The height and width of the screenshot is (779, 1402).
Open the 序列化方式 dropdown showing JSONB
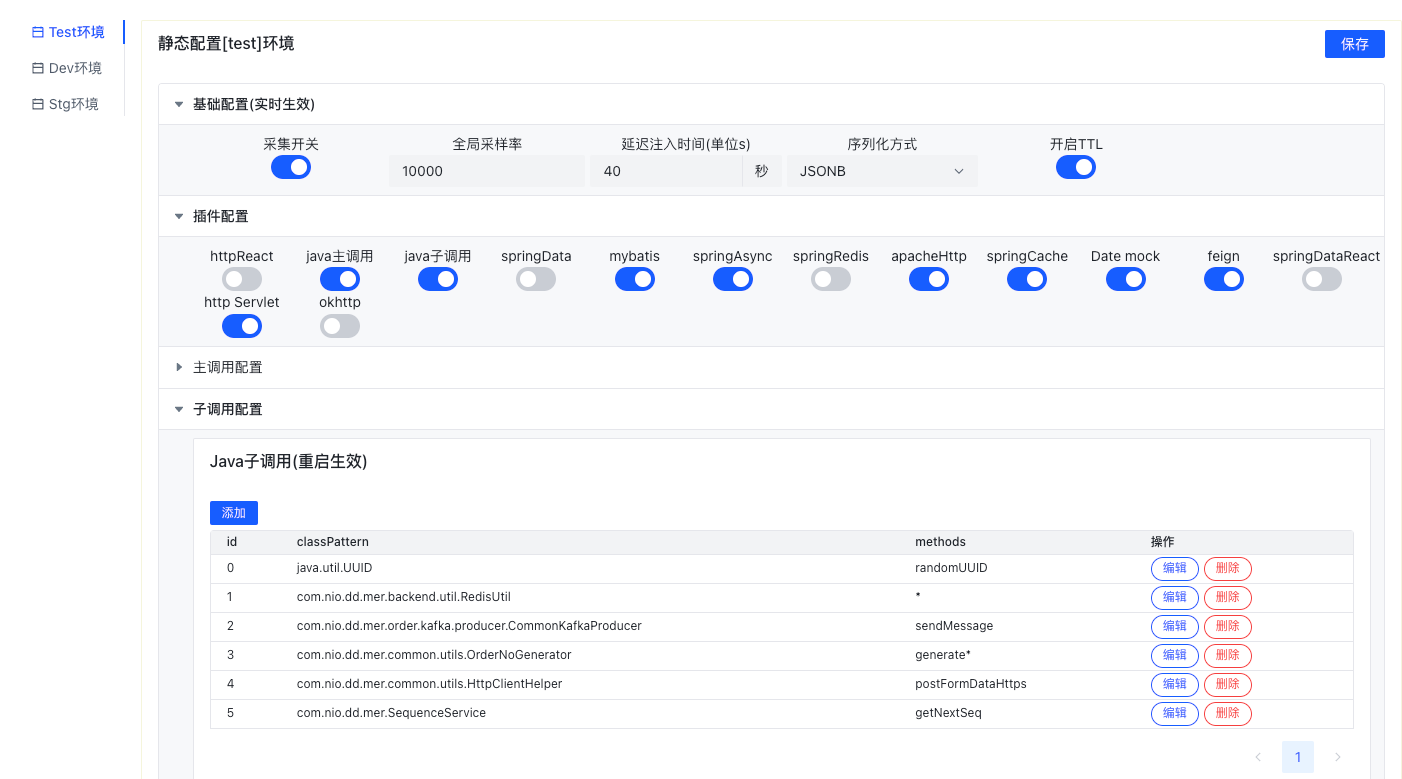(881, 171)
